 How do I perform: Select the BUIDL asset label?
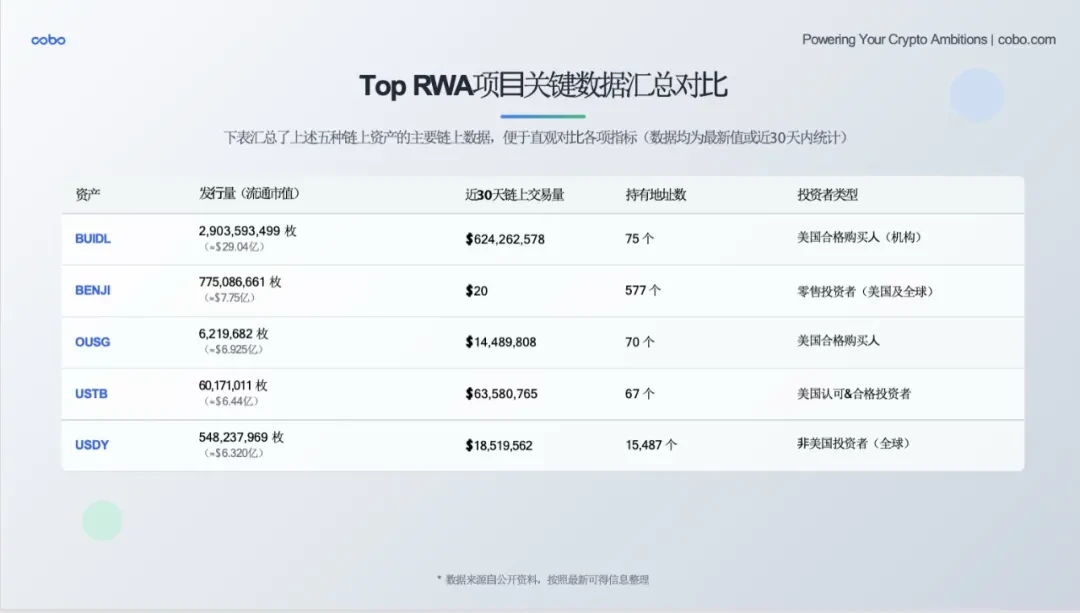(91, 239)
